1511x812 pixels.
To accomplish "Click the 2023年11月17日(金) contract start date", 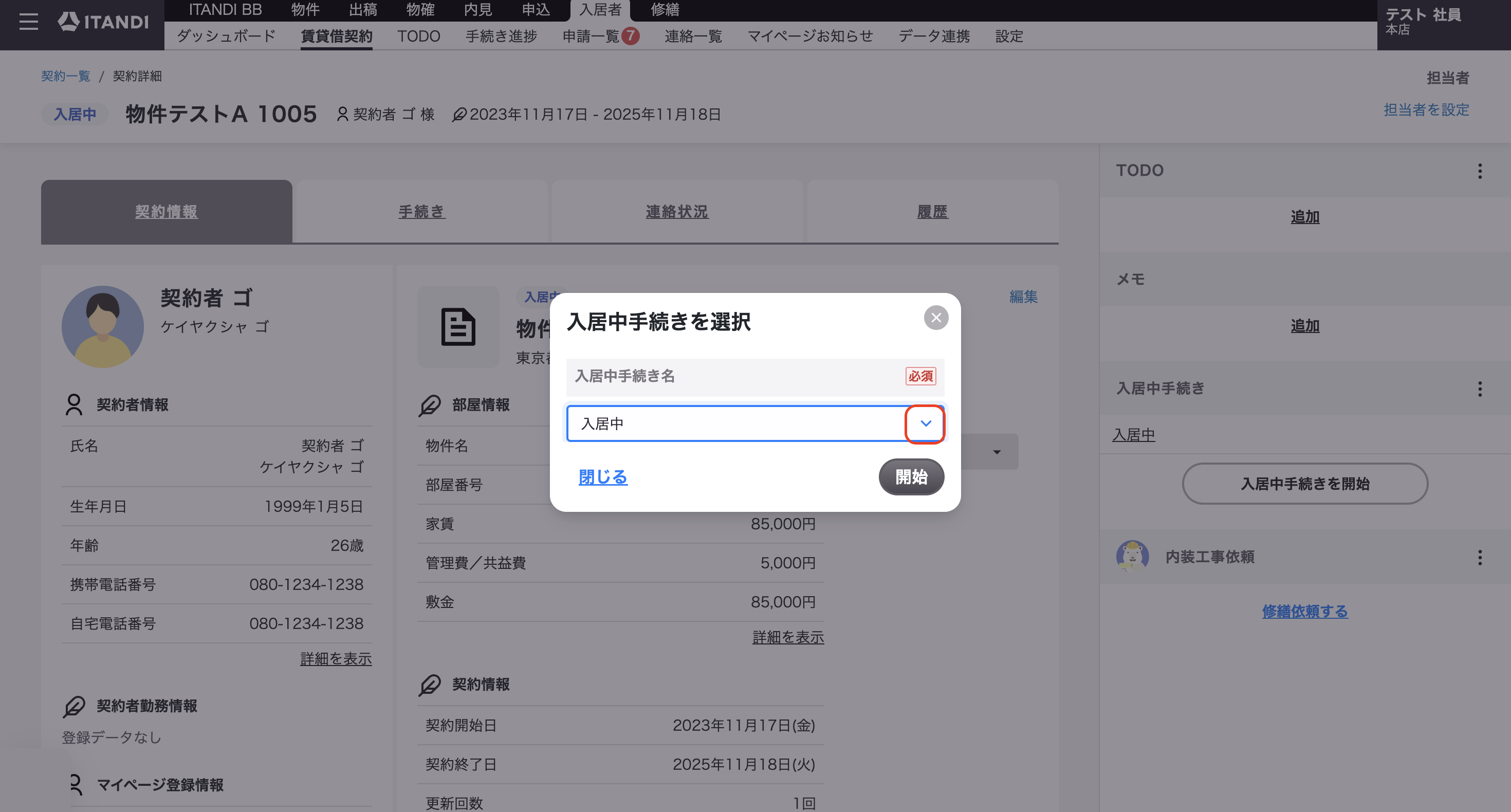I will (744, 726).
